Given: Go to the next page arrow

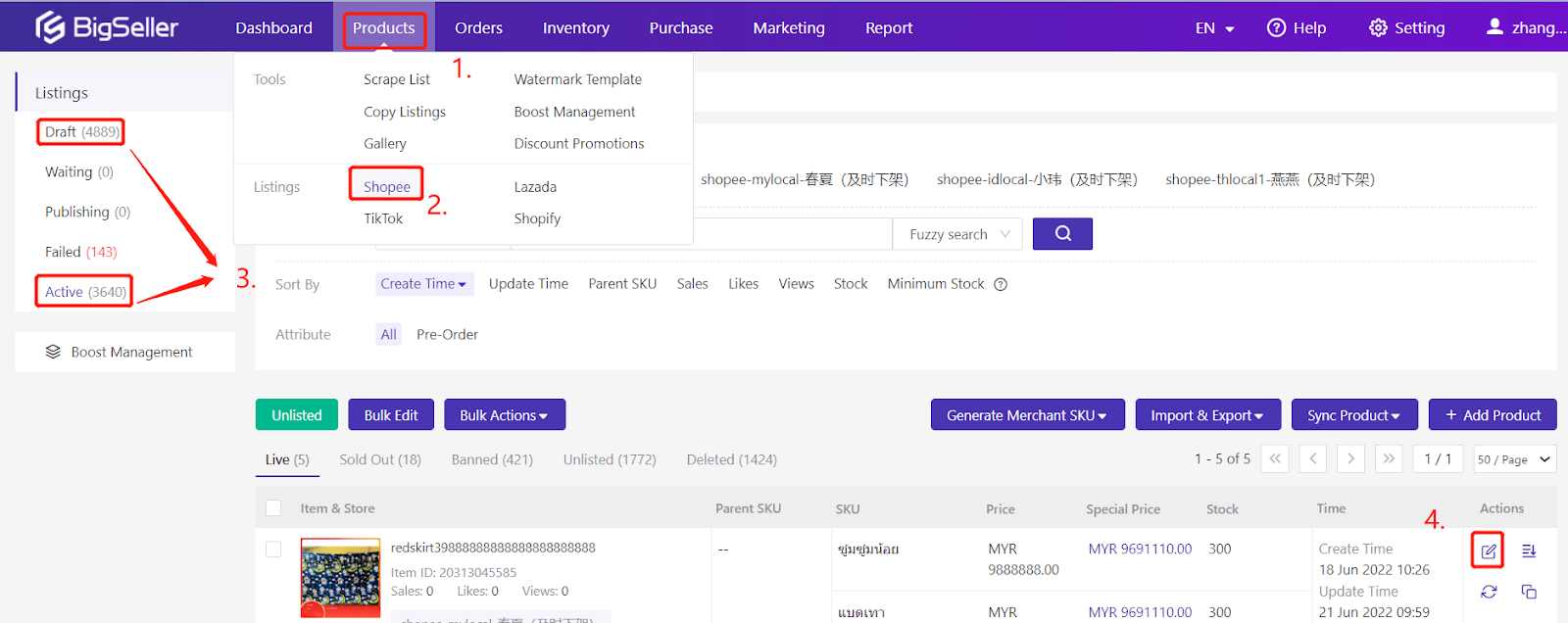Looking at the screenshot, I should click(1350, 458).
